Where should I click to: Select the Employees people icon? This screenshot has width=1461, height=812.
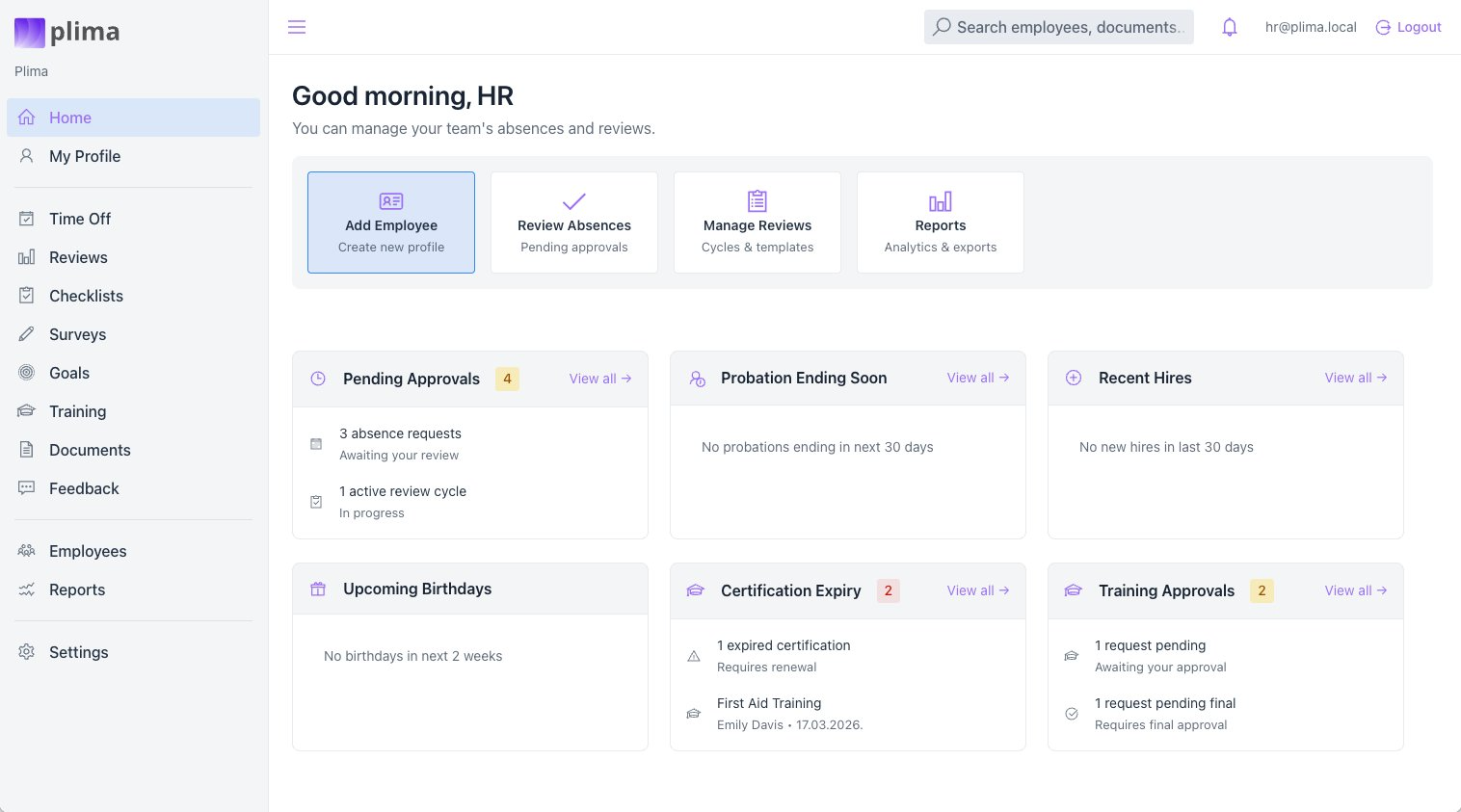coord(26,551)
